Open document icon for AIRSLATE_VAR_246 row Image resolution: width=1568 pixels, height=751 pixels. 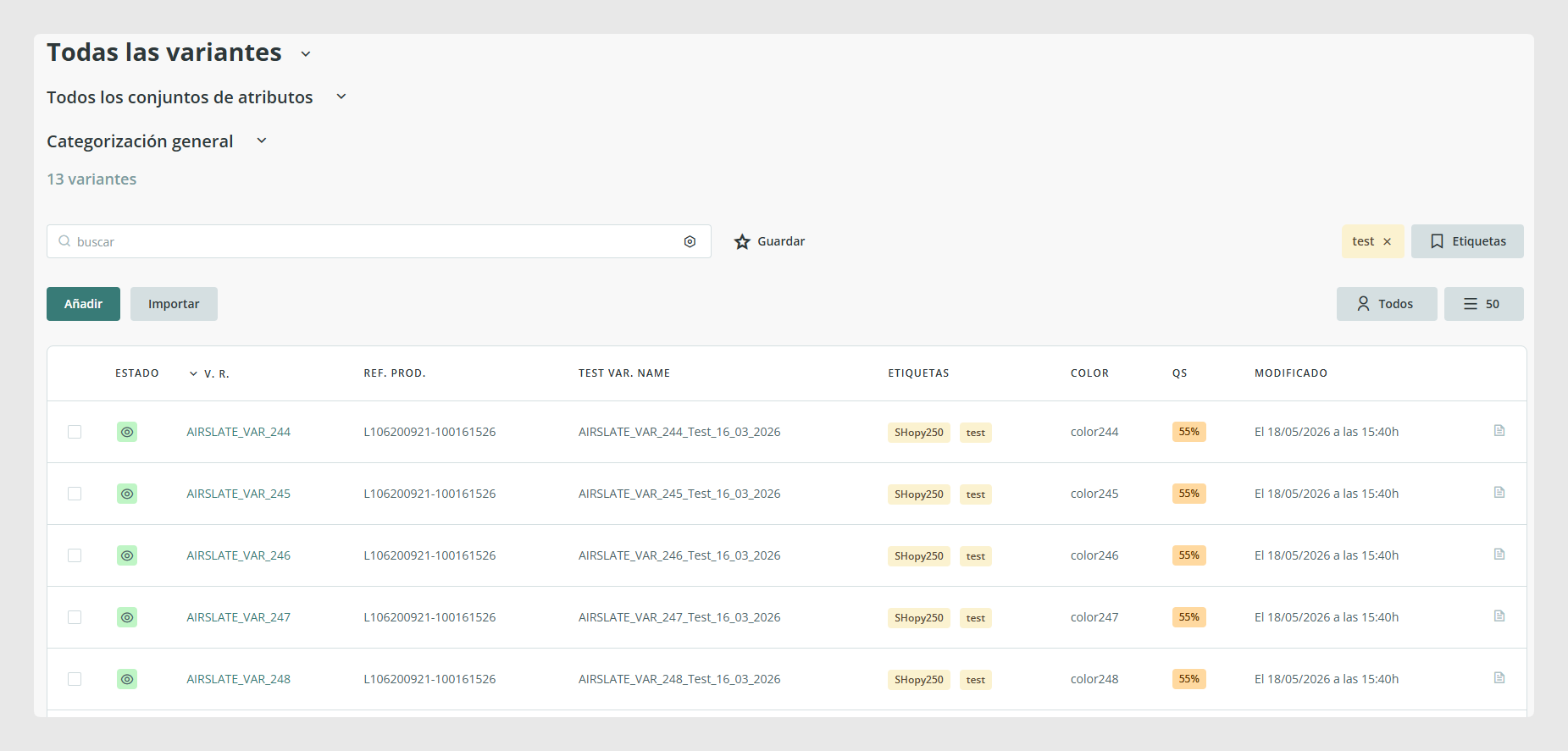[x=1499, y=555]
